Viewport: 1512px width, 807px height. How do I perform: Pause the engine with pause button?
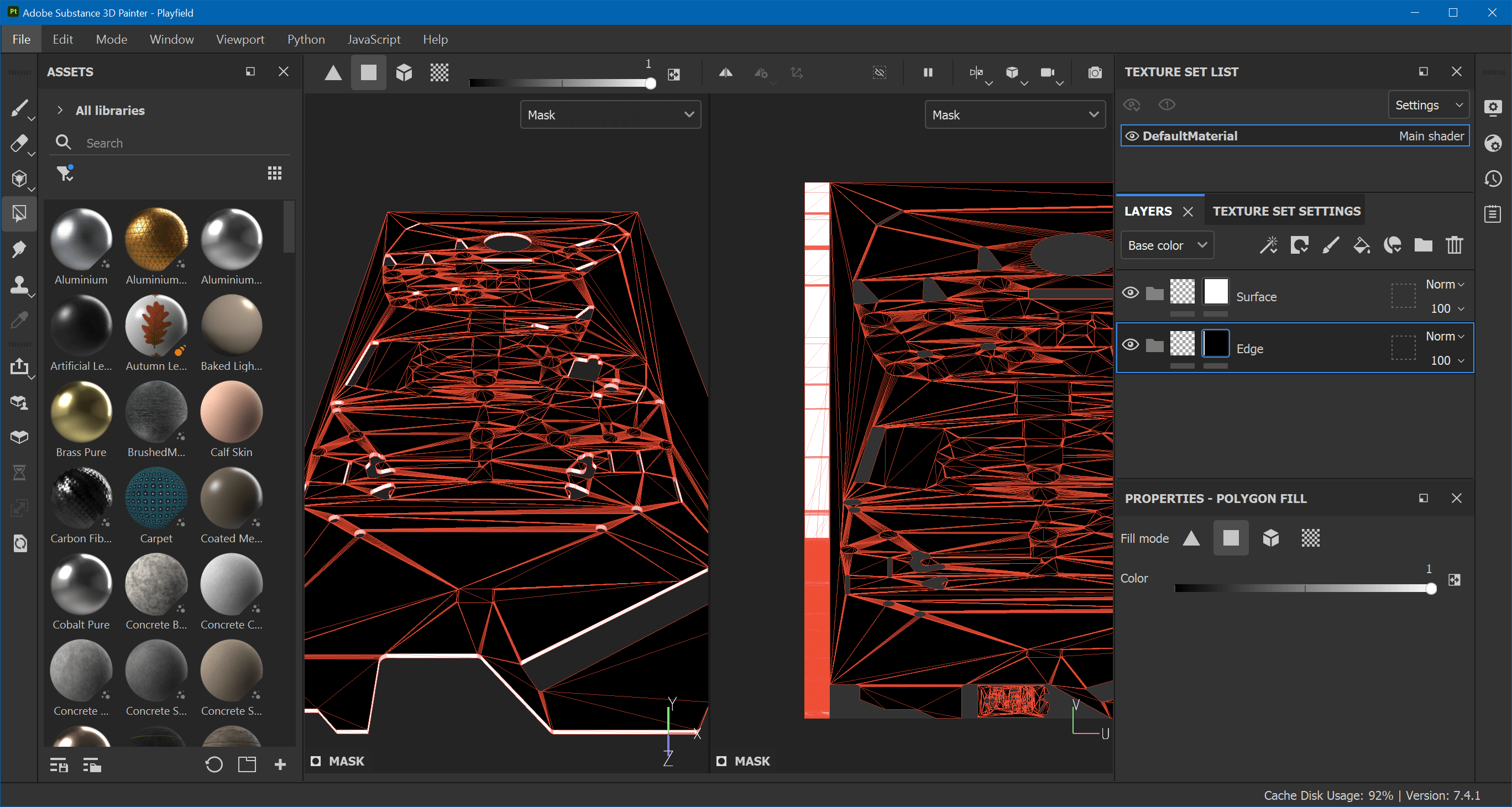point(928,72)
